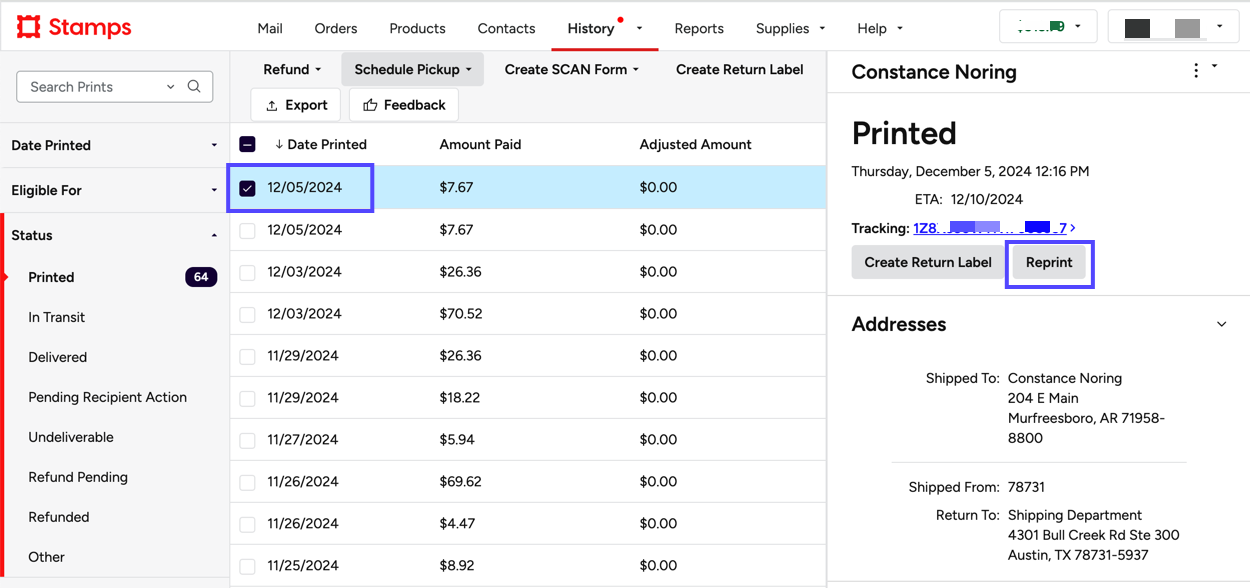Open the Create SCAN Form dropdown
Image resolution: width=1250 pixels, height=588 pixels.
click(x=571, y=69)
